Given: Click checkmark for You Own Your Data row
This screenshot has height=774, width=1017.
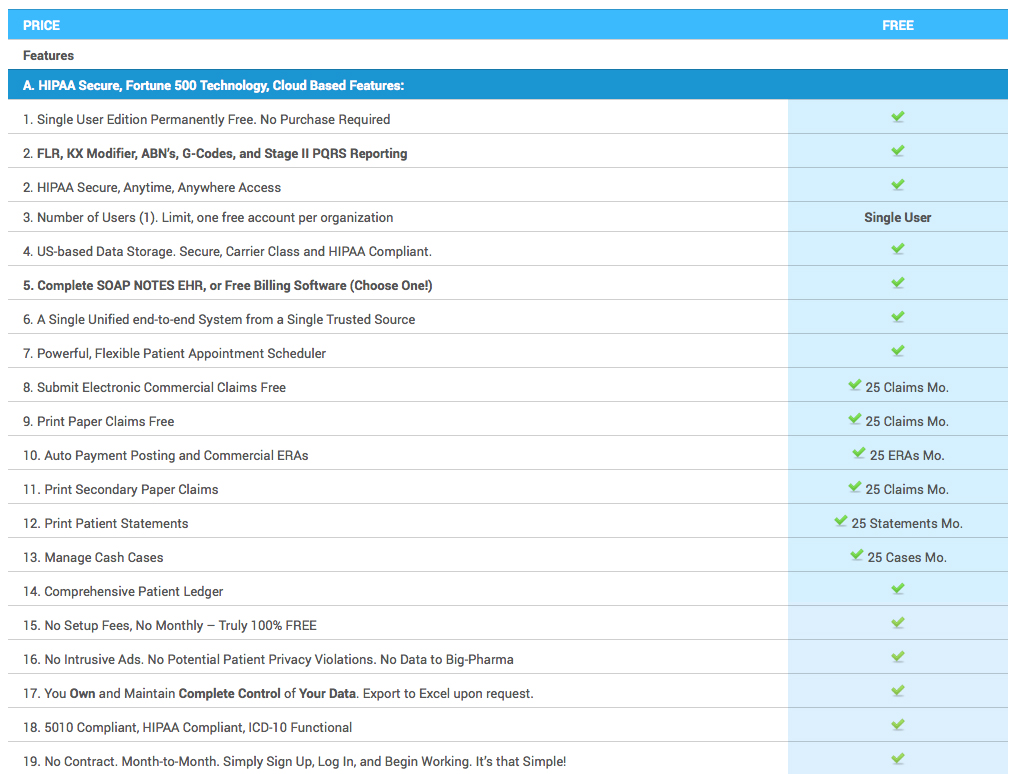Looking at the screenshot, I should click(898, 690).
